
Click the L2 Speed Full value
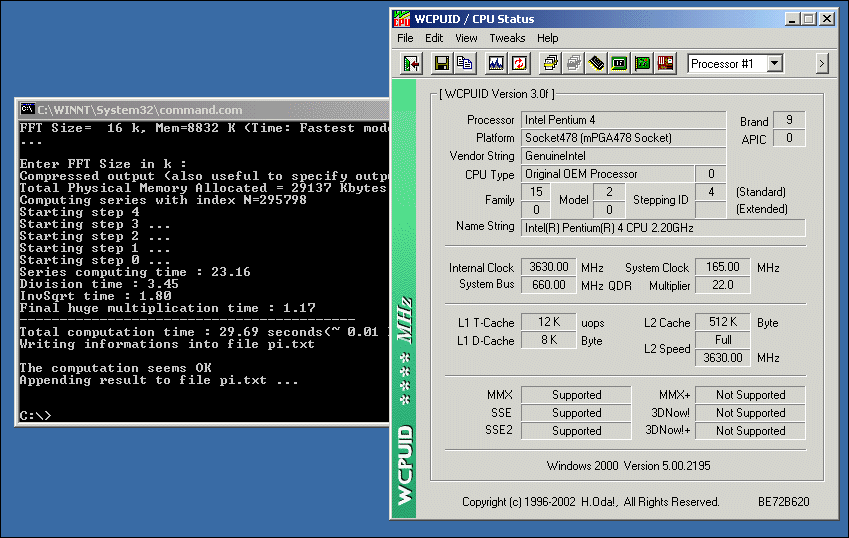723,340
